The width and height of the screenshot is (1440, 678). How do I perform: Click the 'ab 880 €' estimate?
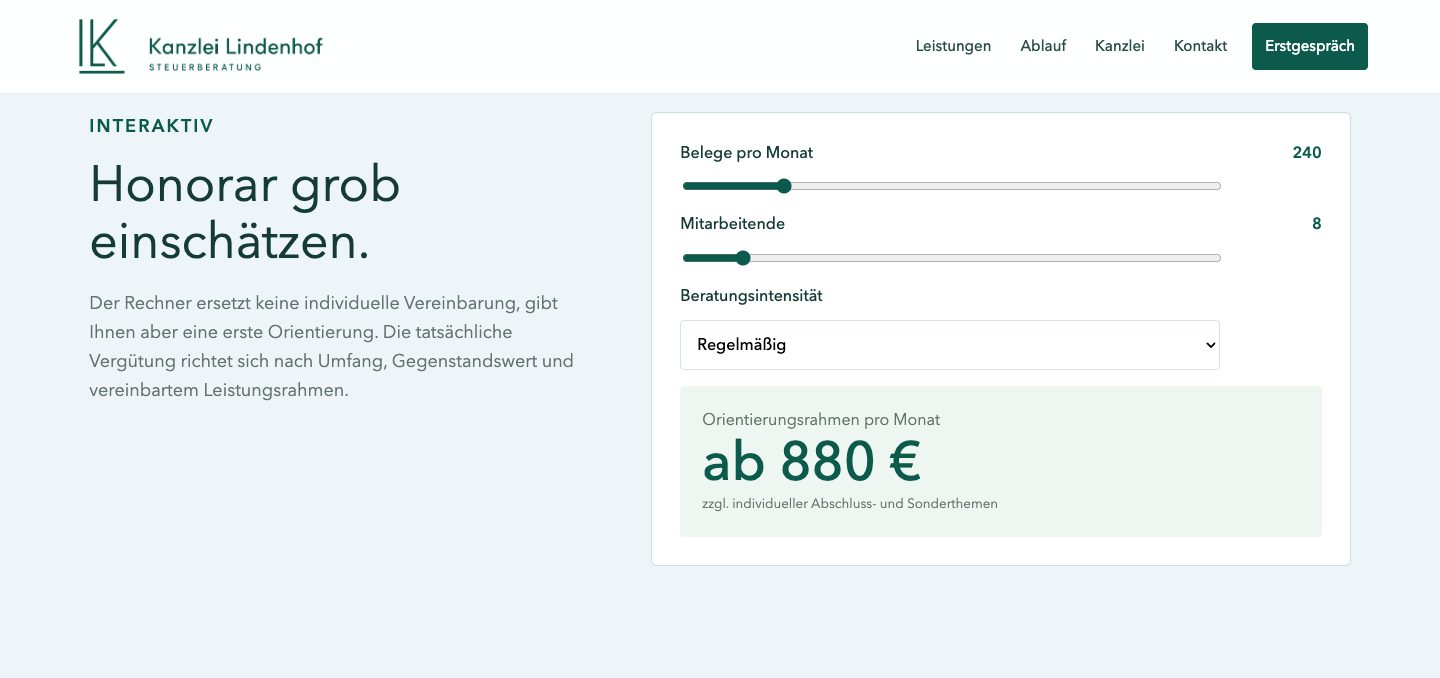tap(811, 462)
